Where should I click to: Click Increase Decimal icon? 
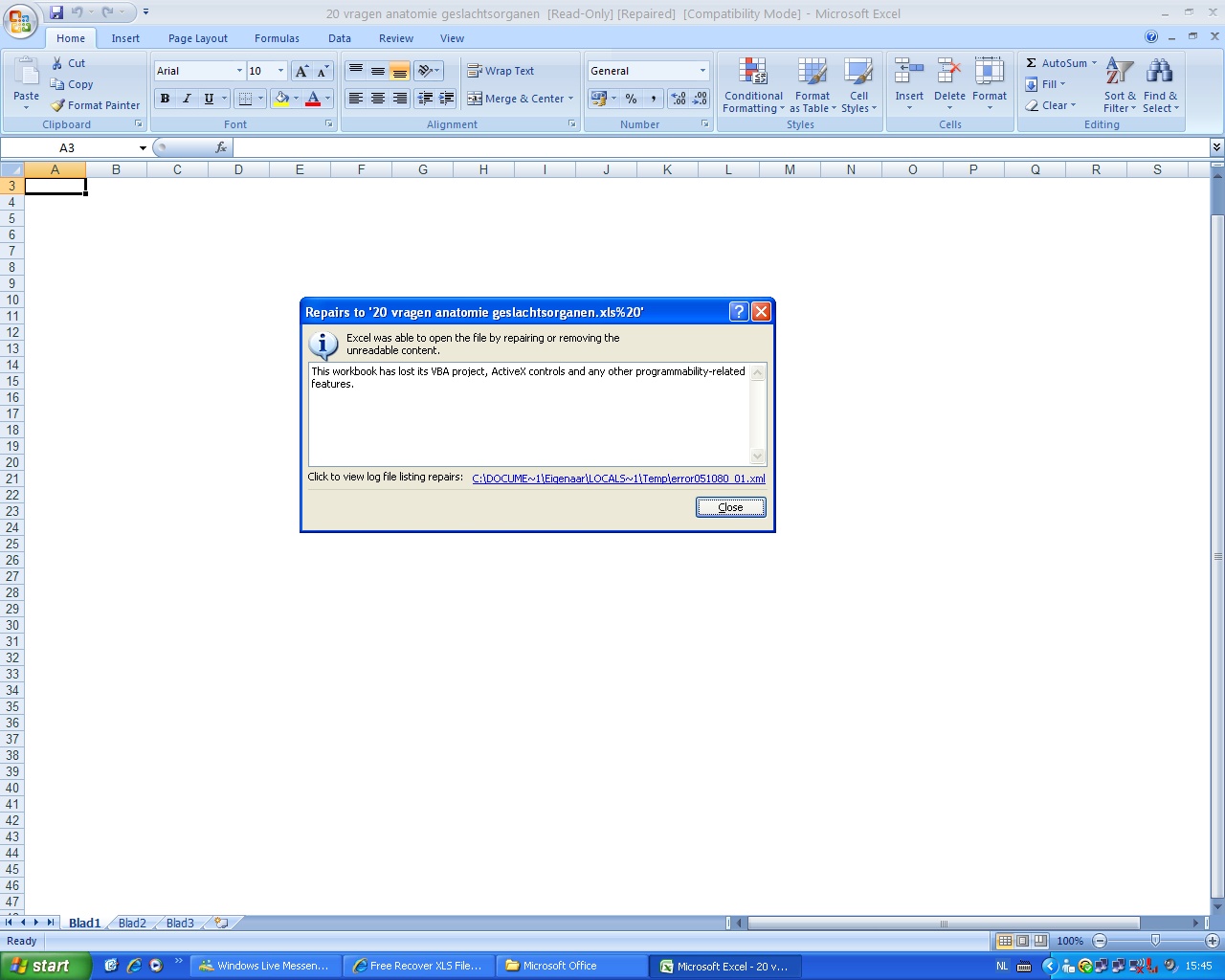tap(679, 99)
